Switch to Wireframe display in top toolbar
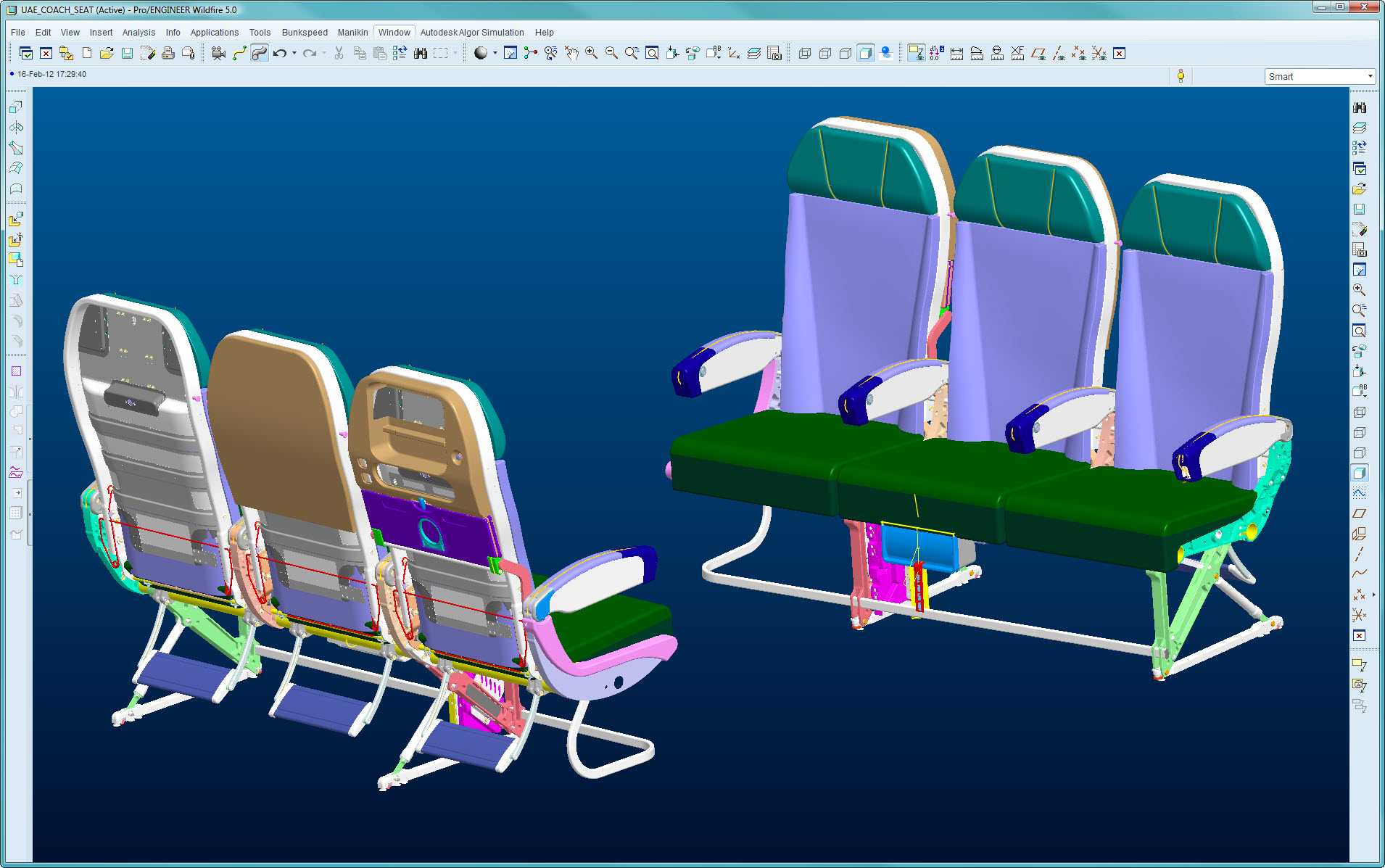1385x868 pixels. click(x=804, y=53)
